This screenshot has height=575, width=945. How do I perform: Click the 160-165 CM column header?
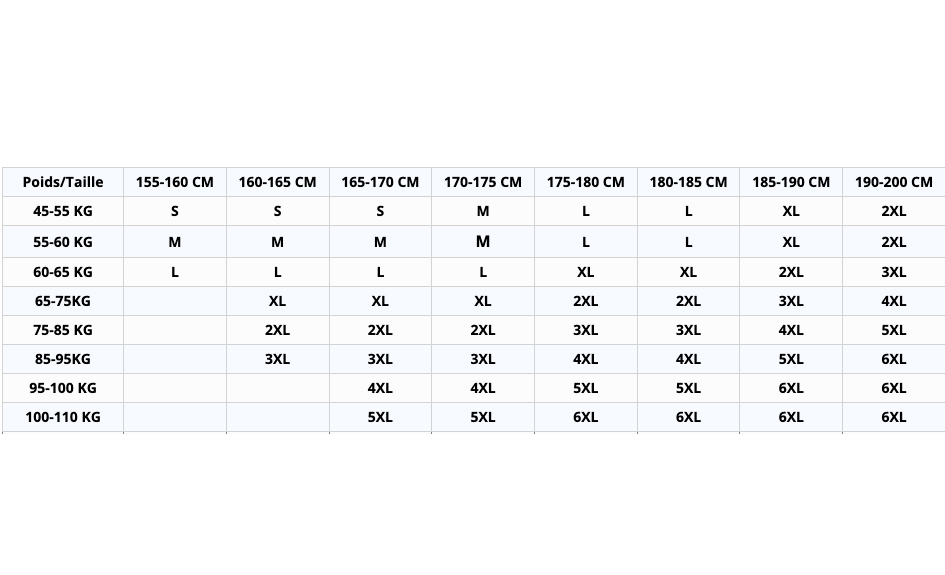(x=277, y=182)
